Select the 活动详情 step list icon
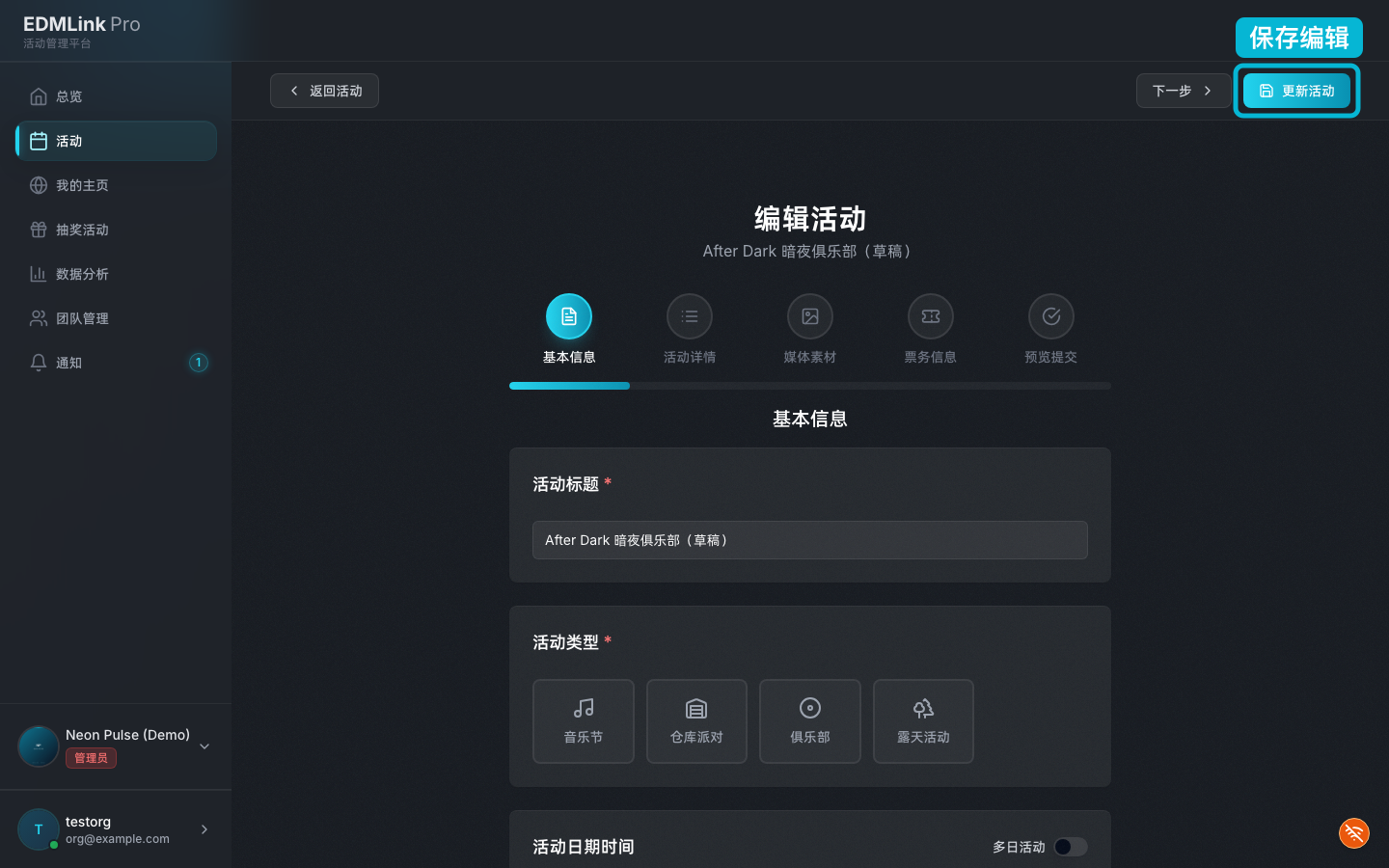 point(690,316)
